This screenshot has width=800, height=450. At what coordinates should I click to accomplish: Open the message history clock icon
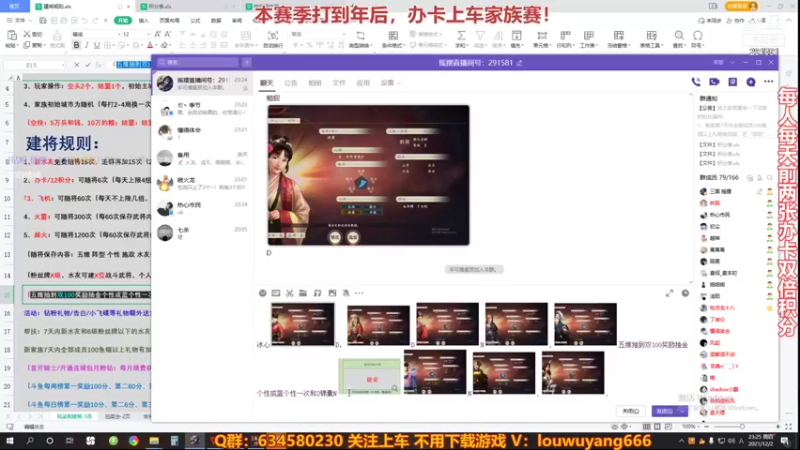pyautogui.click(x=685, y=293)
